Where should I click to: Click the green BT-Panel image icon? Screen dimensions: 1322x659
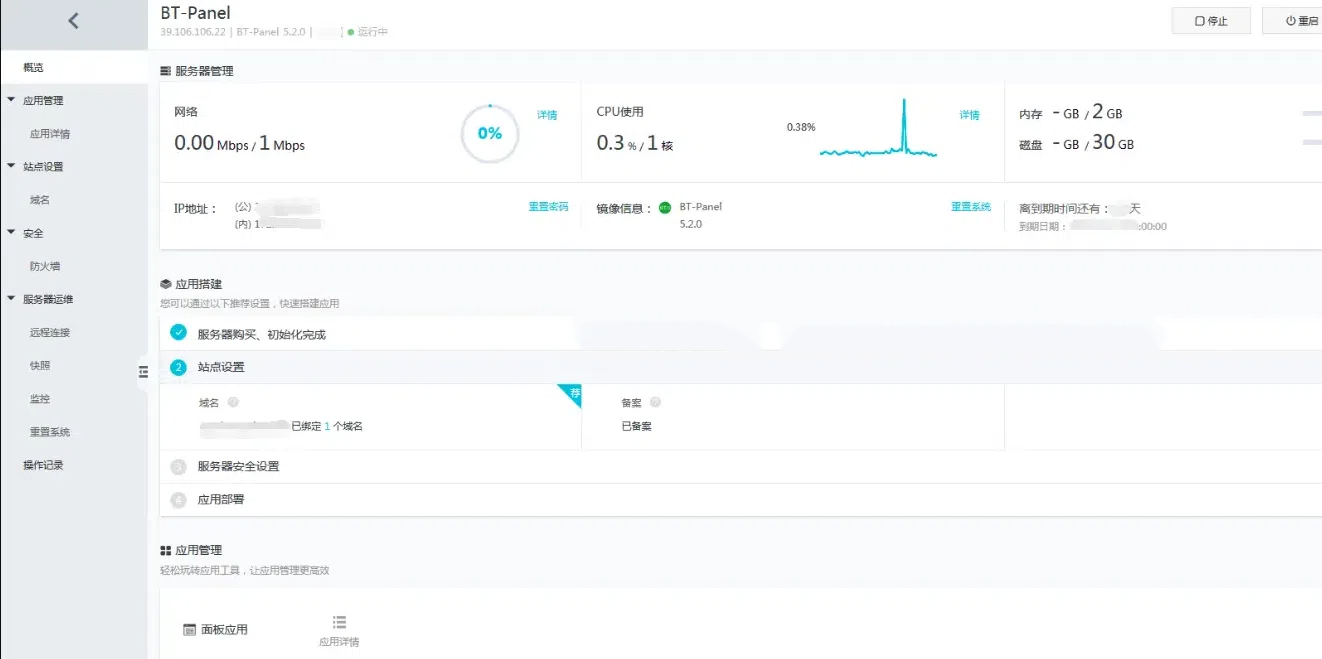pos(665,208)
